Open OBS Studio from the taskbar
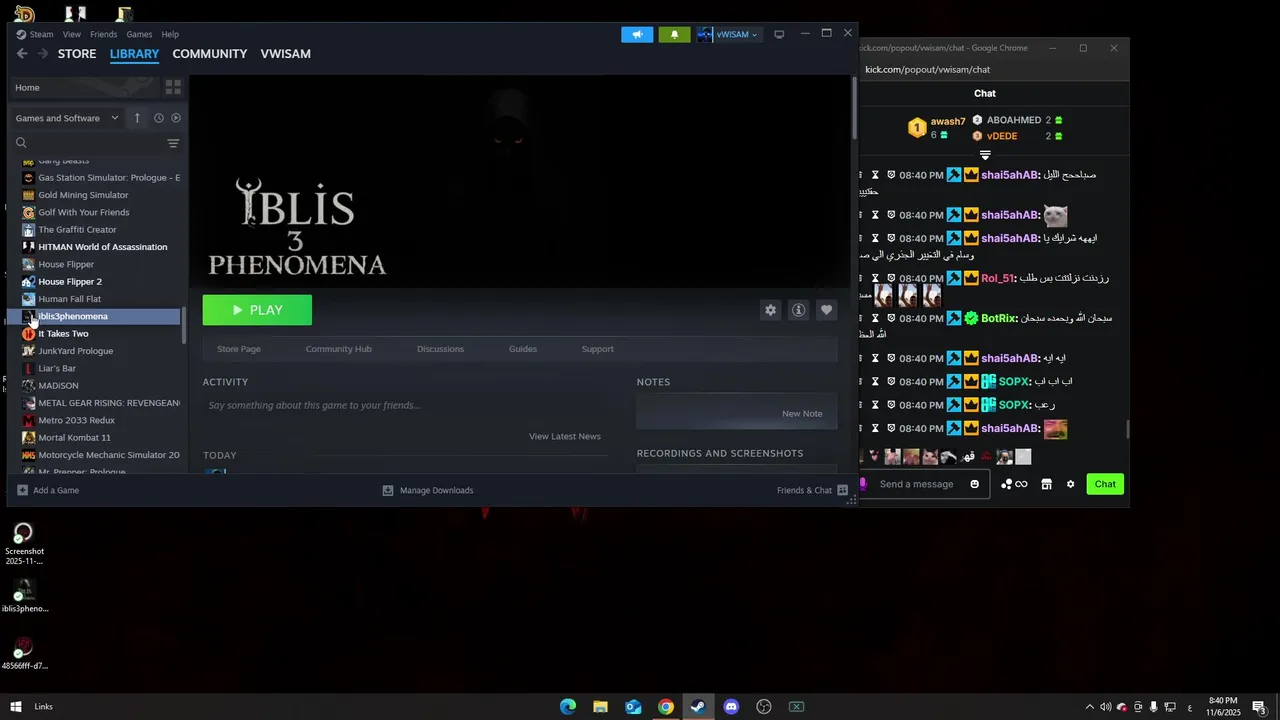The image size is (1280, 720). pos(764,707)
